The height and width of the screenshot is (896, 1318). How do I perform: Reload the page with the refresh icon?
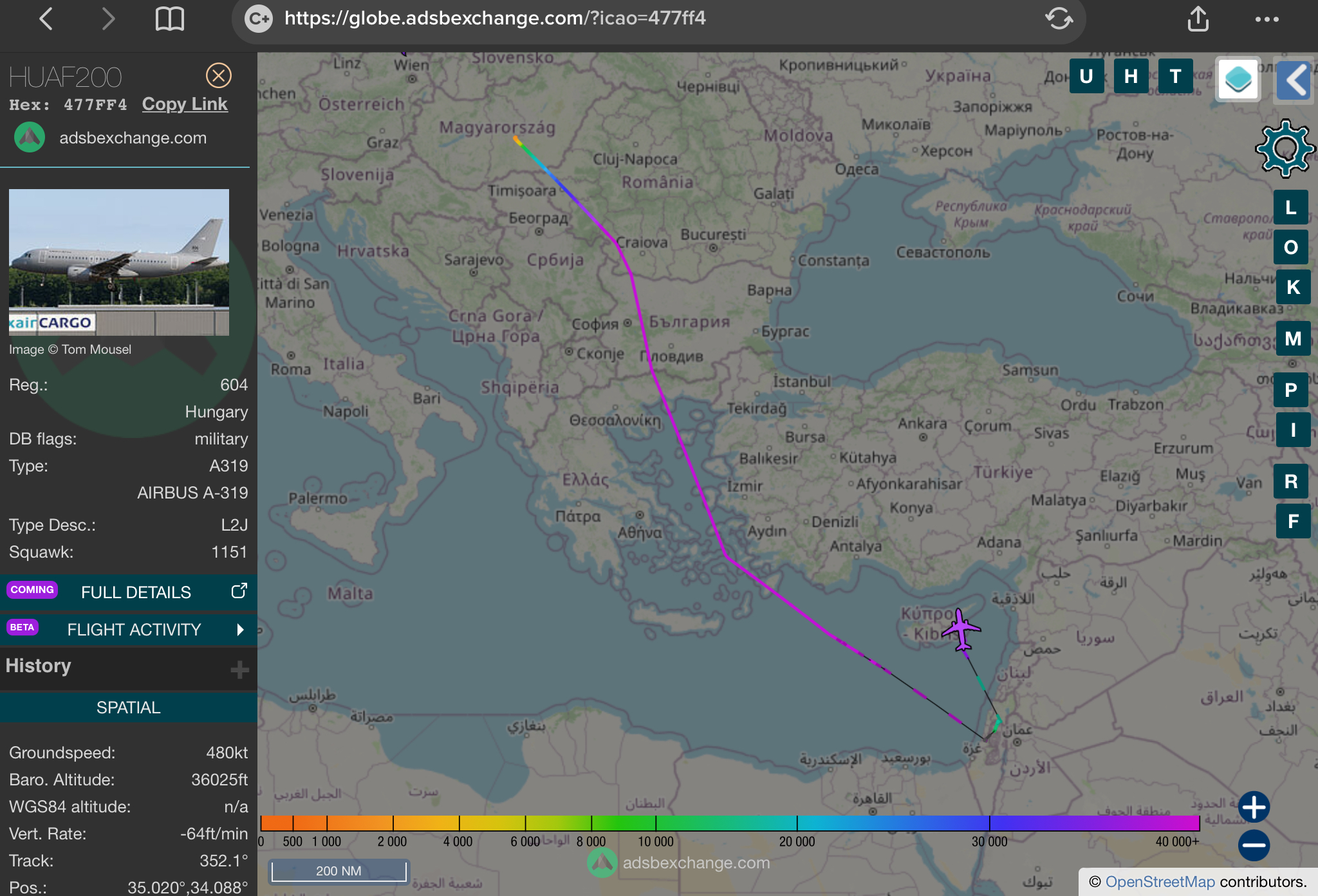(1059, 19)
